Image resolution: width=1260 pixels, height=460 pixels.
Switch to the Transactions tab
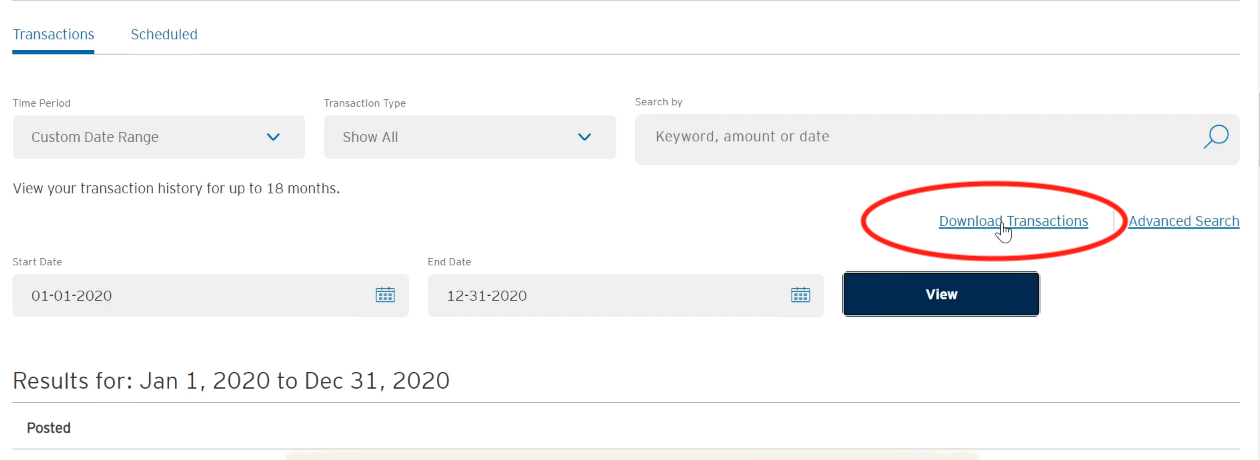click(53, 34)
